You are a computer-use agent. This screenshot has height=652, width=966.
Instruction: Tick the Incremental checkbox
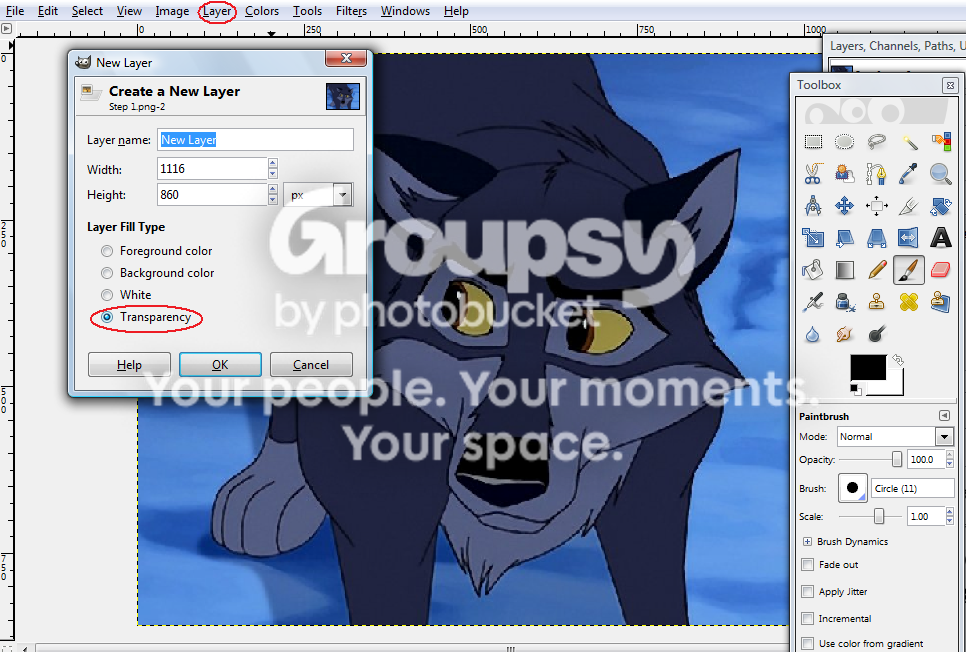tap(807, 618)
